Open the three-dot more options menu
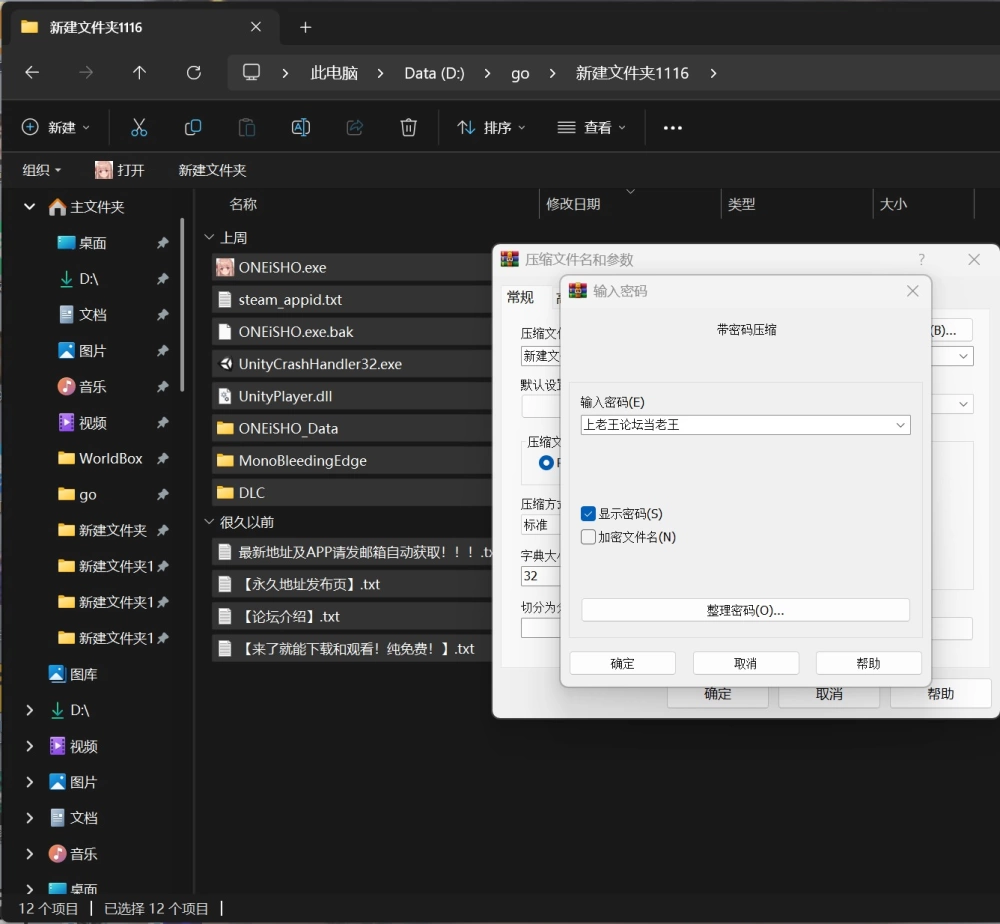The width and height of the screenshot is (1000, 924). [672, 128]
